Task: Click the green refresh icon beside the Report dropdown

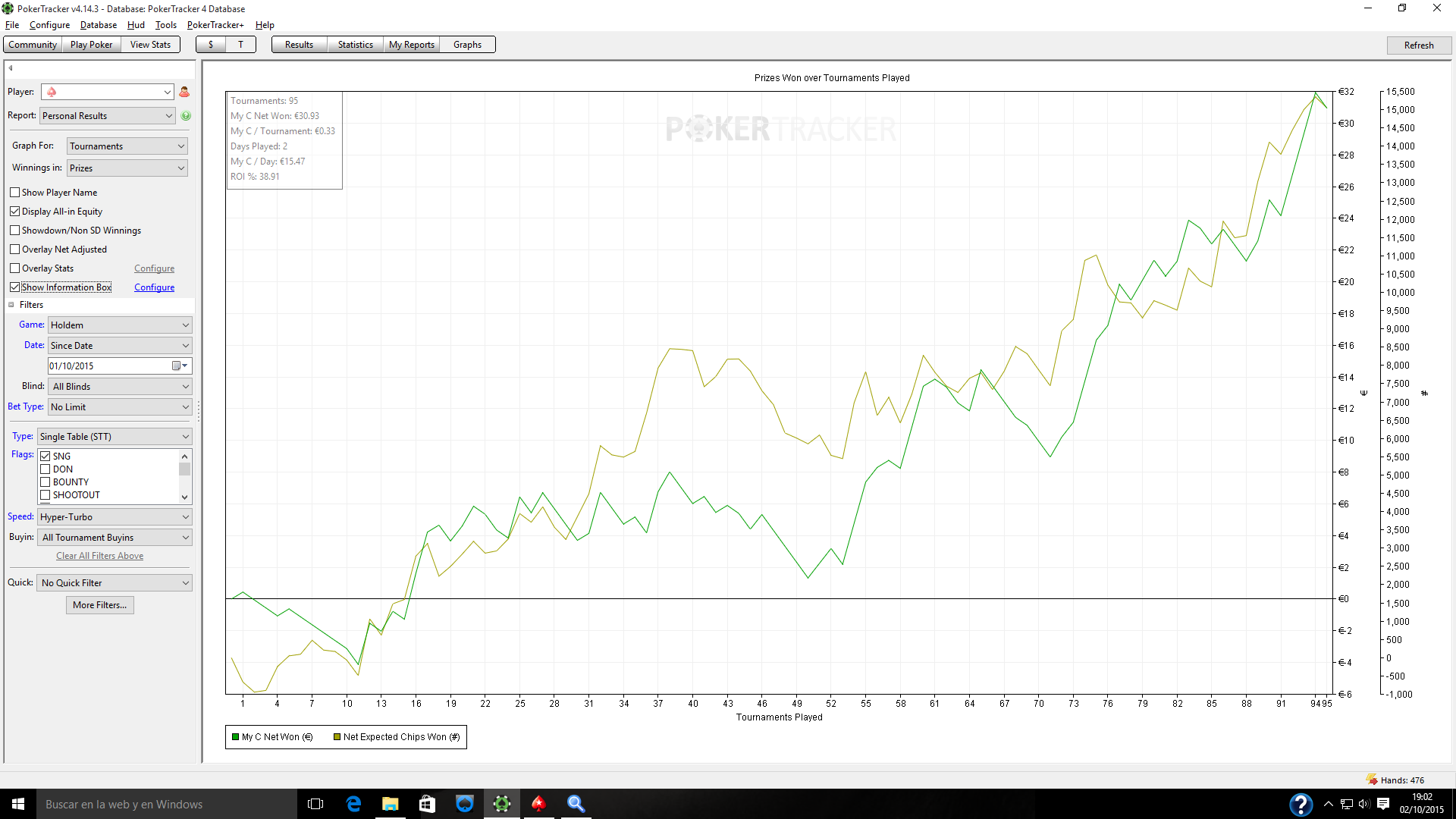Action: click(x=186, y=116)
